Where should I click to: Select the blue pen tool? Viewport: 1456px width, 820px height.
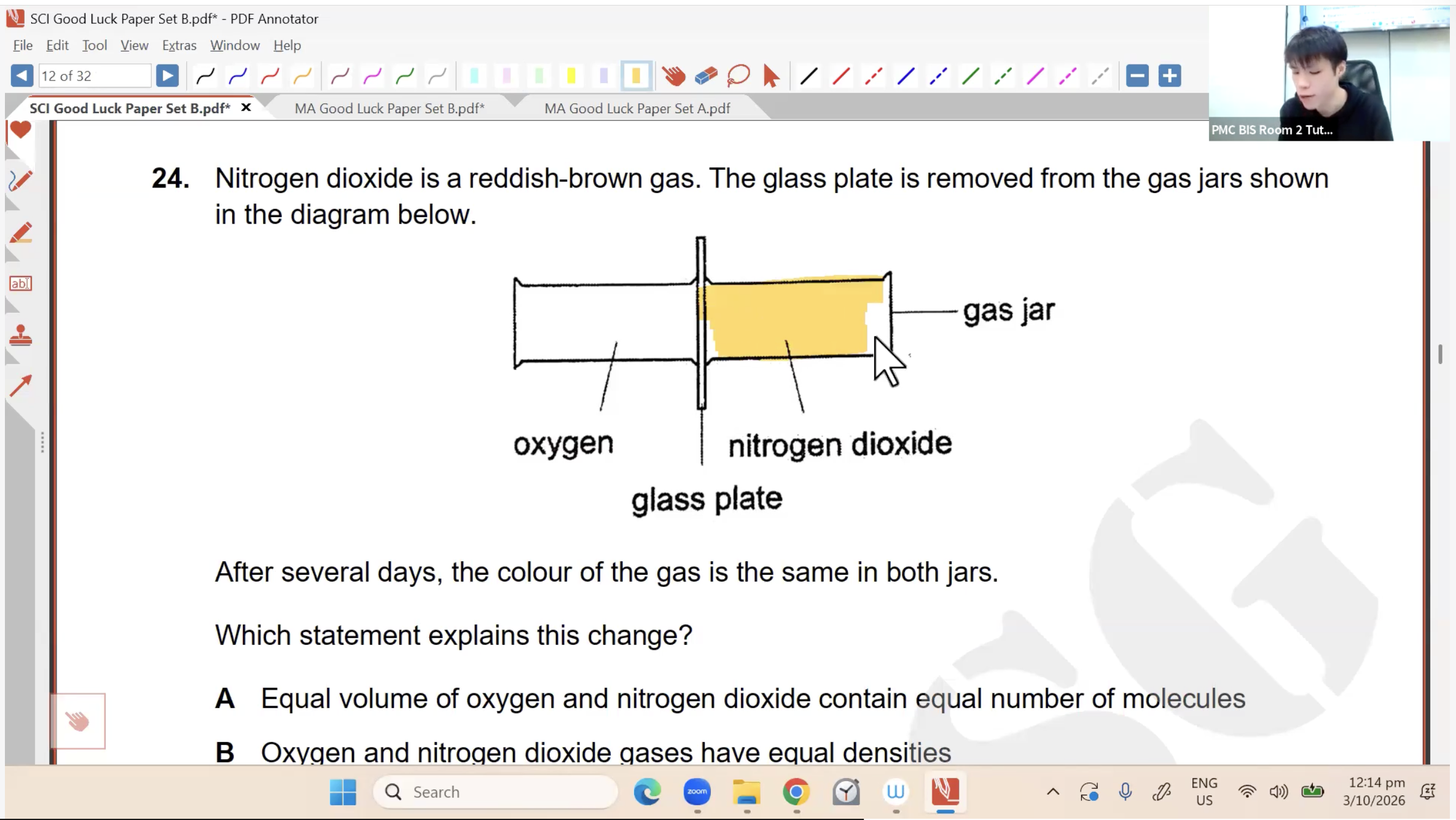[x=238, y=76]
